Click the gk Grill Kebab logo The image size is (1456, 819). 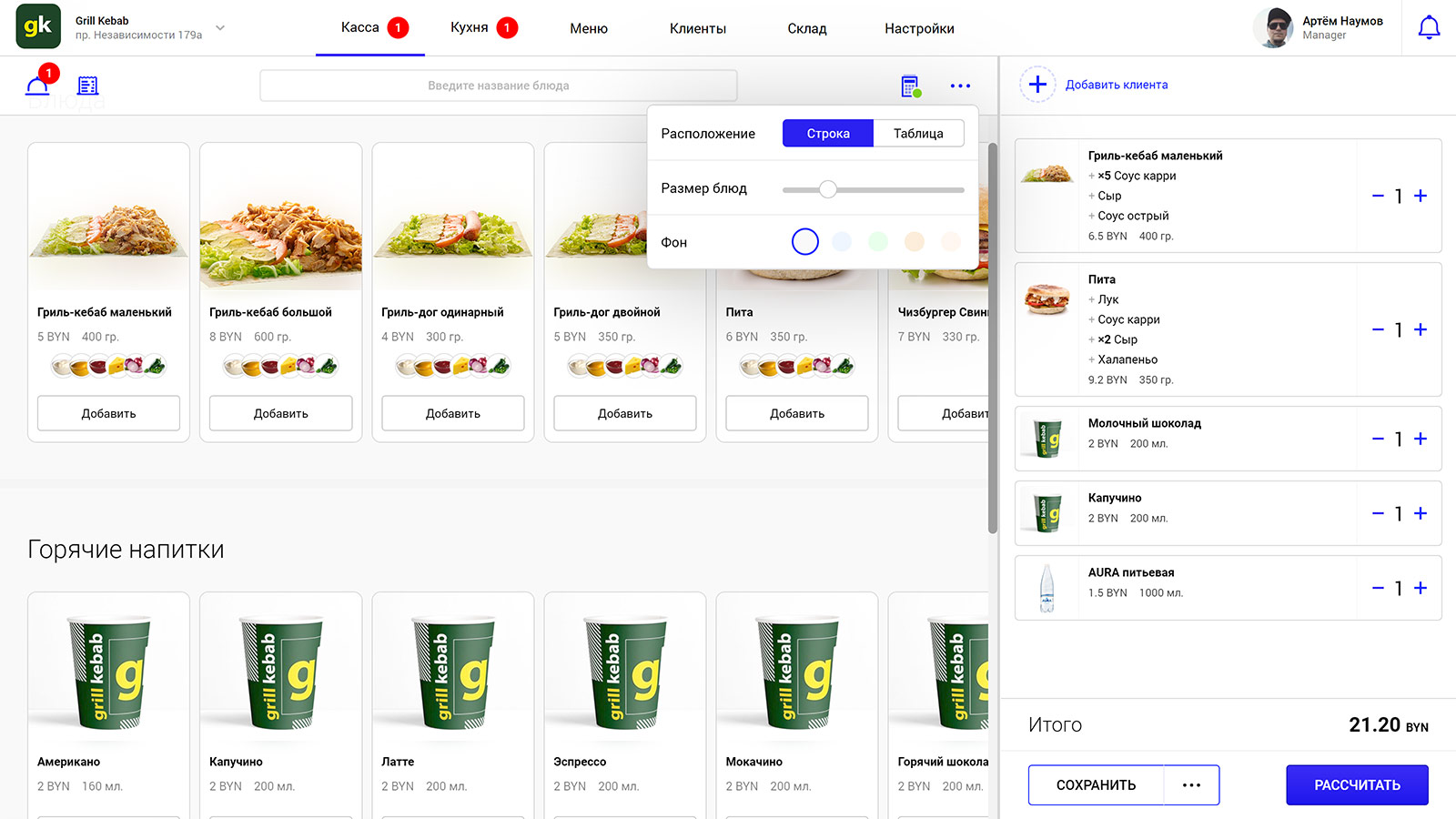pos(38,26)
